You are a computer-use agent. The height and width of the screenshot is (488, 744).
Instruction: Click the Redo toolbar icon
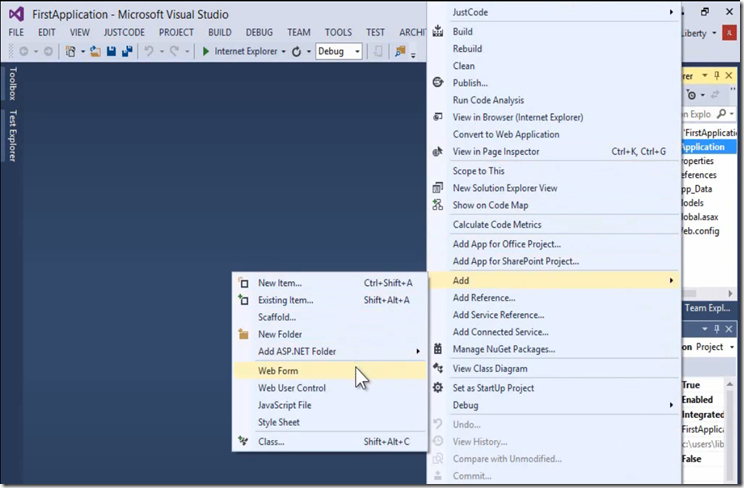pyautogui.click(x=175, y=51)
